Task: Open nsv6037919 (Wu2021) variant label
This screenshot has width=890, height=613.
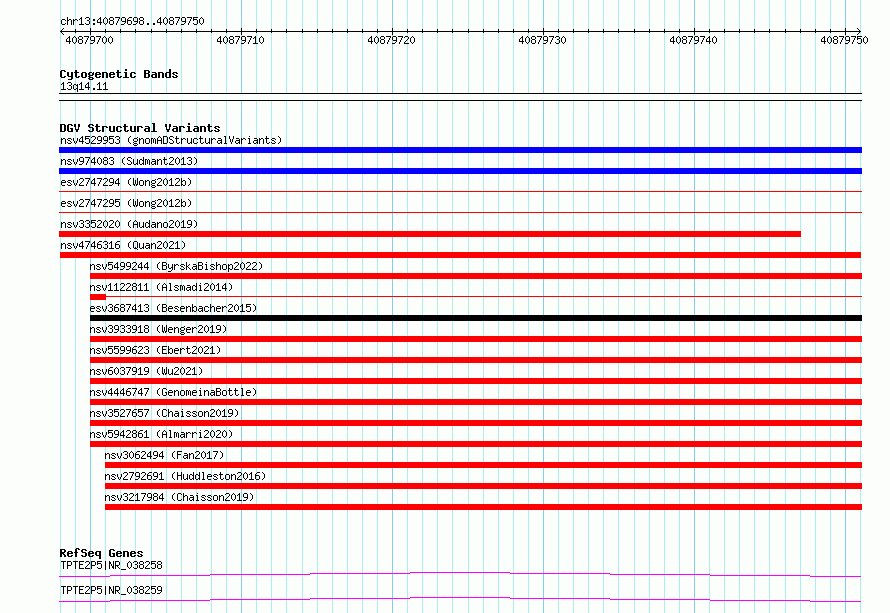Action: 146,371
